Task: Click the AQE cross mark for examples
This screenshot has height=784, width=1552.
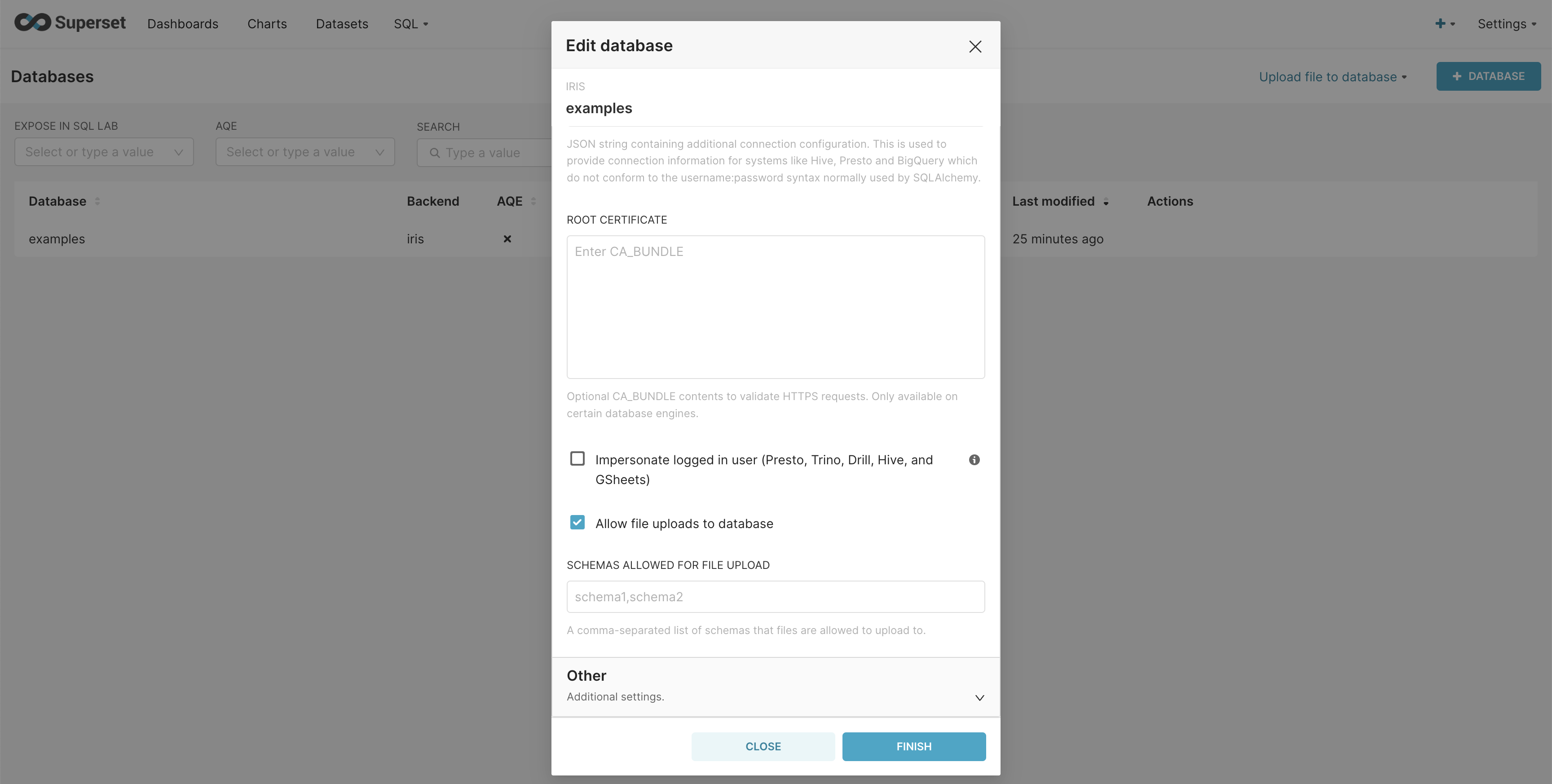Action: (507, 238)
